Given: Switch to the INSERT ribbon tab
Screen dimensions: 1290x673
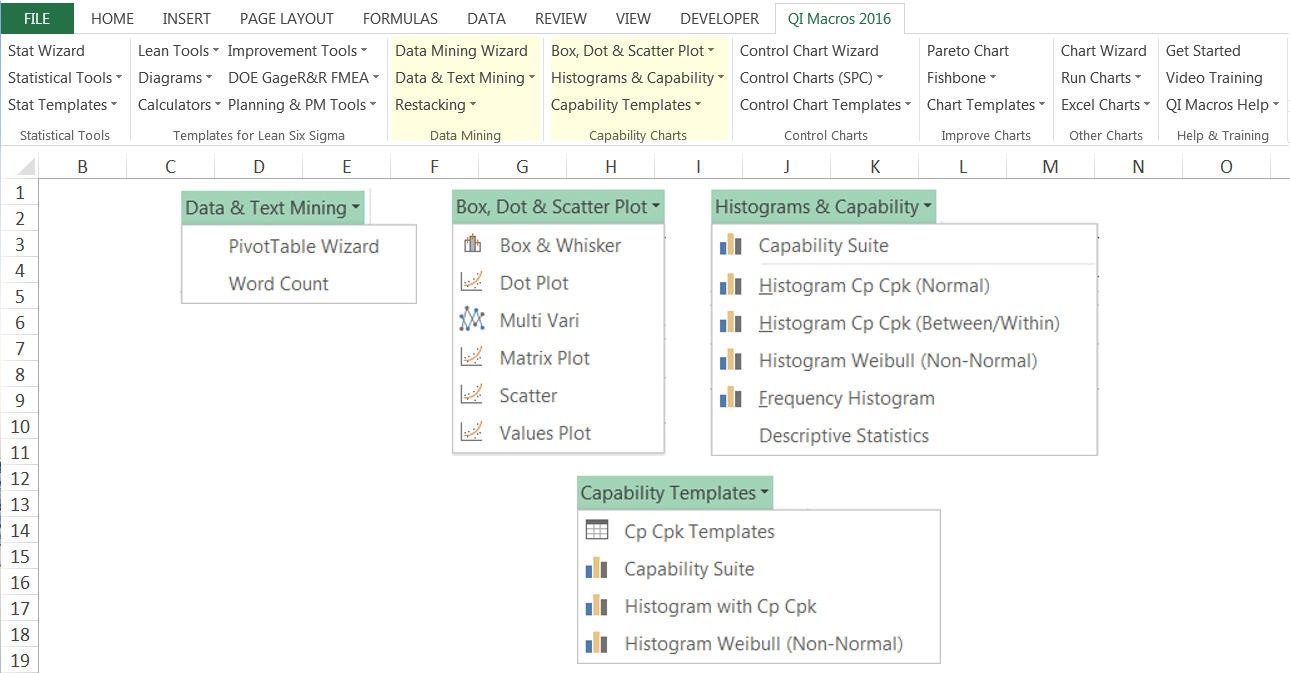Looking at the screenshot, I should (187, 18).
